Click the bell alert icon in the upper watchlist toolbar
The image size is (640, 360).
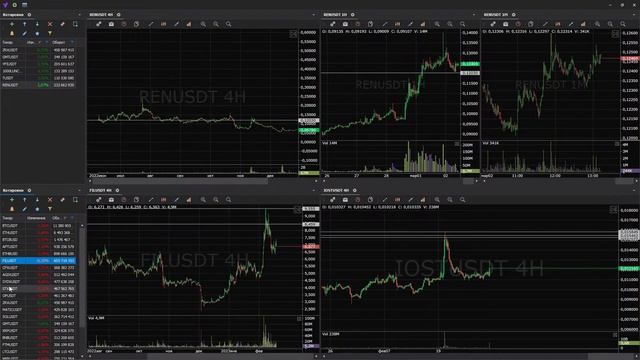pos(12,33)
